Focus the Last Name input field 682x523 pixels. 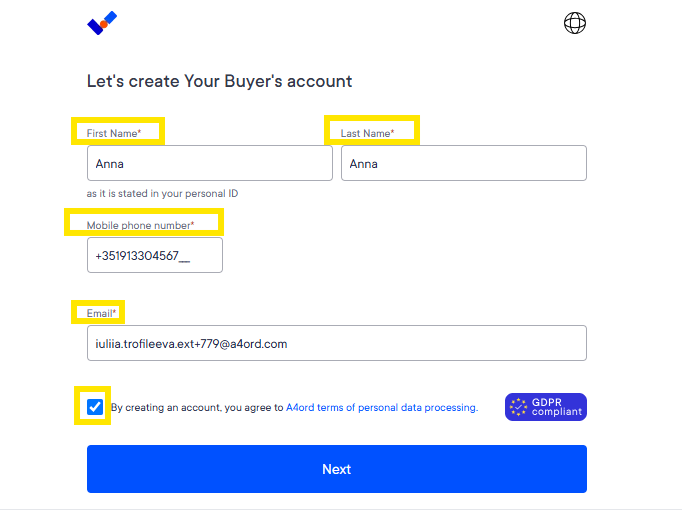464,163
